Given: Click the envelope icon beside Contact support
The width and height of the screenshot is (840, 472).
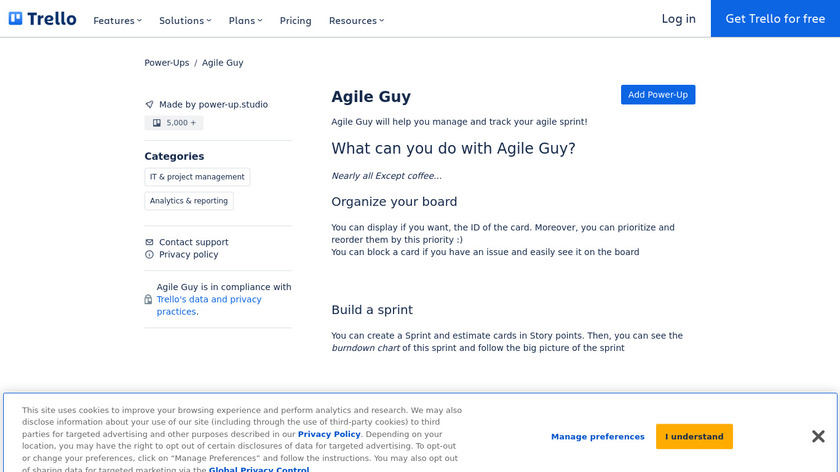Looking at the screenshot, I should click(x=149, y=242).
